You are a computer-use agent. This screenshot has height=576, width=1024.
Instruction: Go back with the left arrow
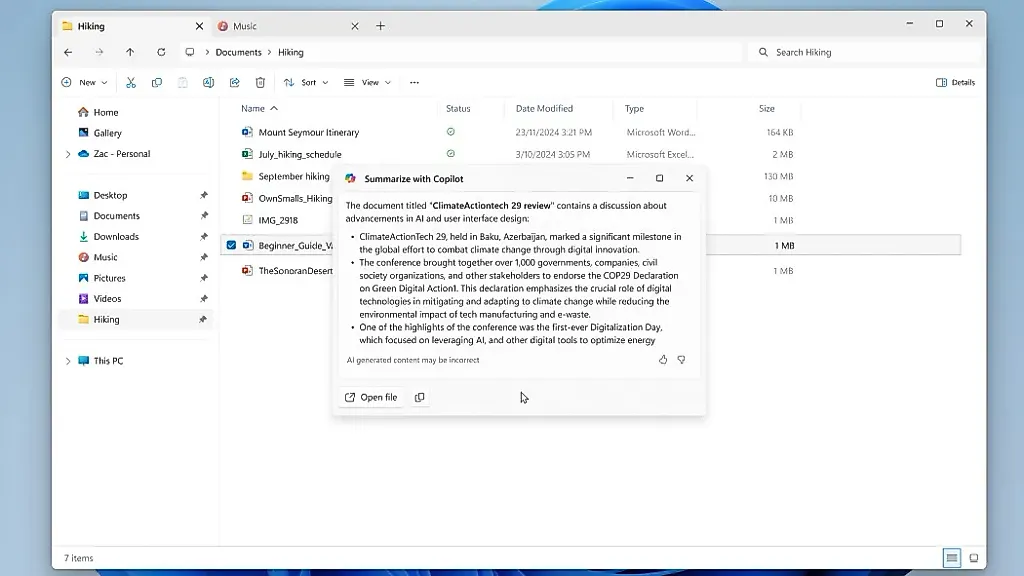(68, 52)
